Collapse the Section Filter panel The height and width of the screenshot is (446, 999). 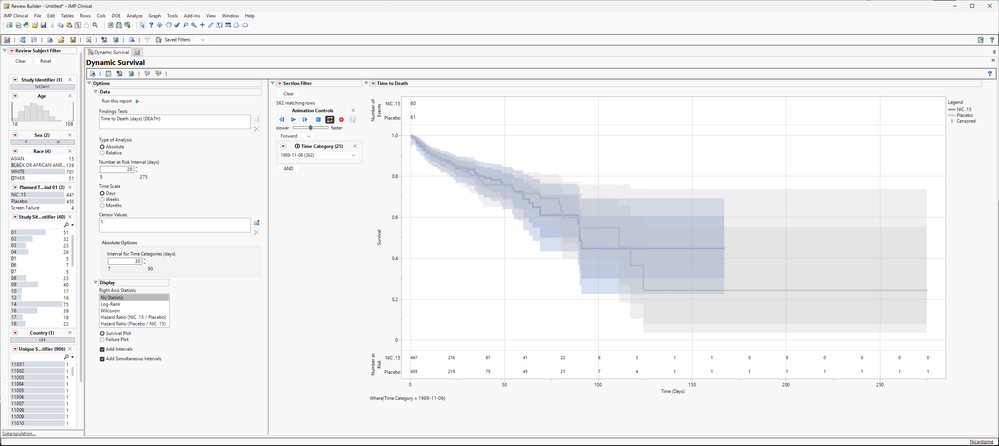pyautogui.click(x=272, y=83)
